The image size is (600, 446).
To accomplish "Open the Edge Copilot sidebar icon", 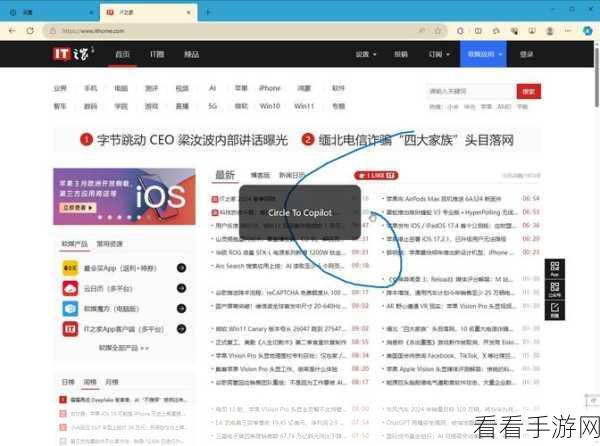I will (x=588, y=31).
